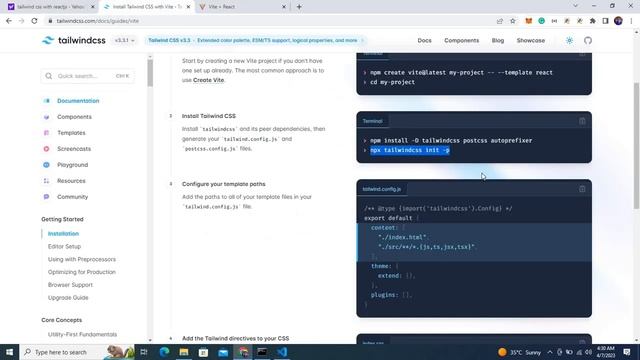Open the Windows Start menu
Viewport: 640px width, 360px height.
(9, 352)
